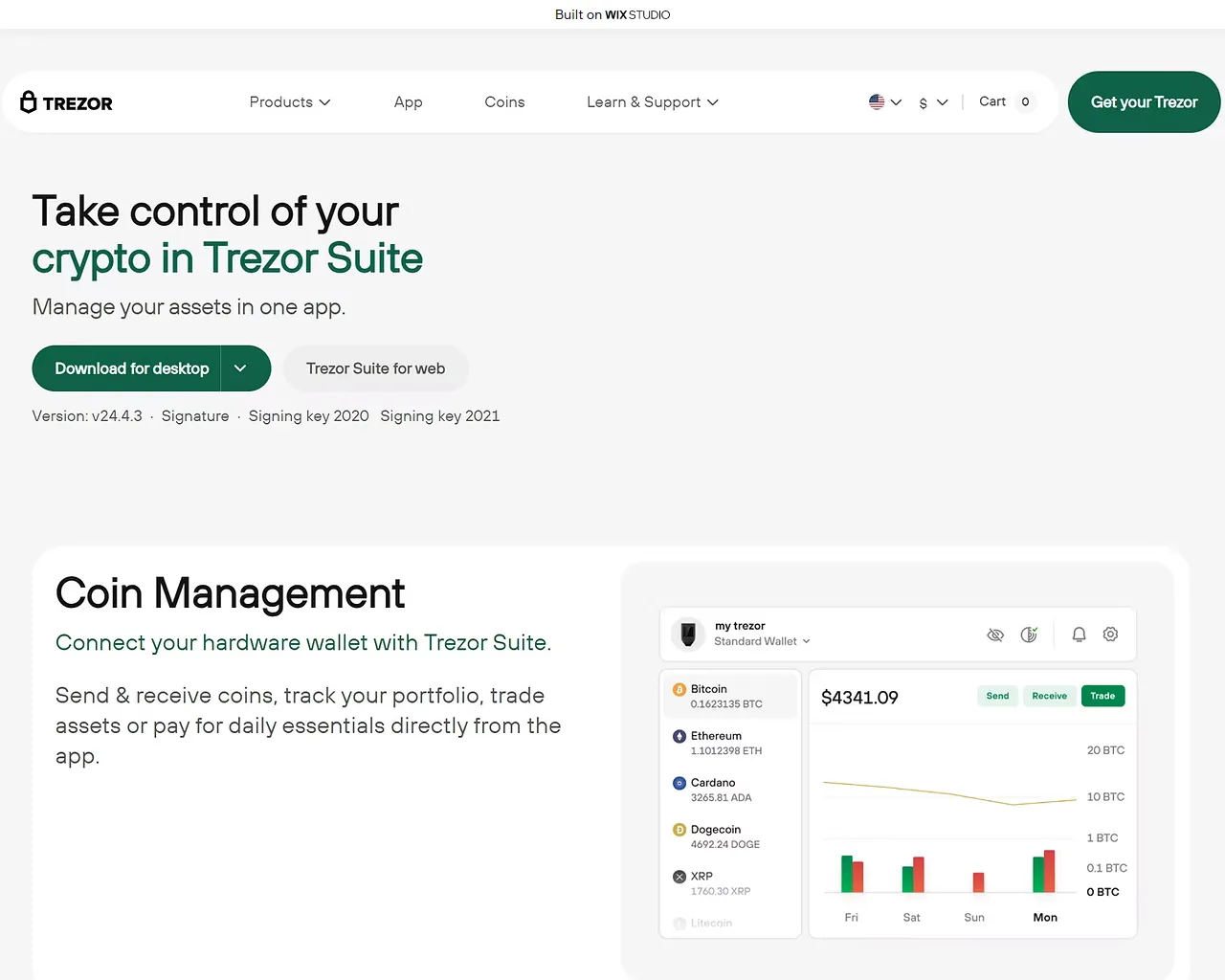Image resolution: width=1225 pixels, height=980 pixels.
Task: Open the Cart
Action: pyautogui.click(x=992, y=101)
